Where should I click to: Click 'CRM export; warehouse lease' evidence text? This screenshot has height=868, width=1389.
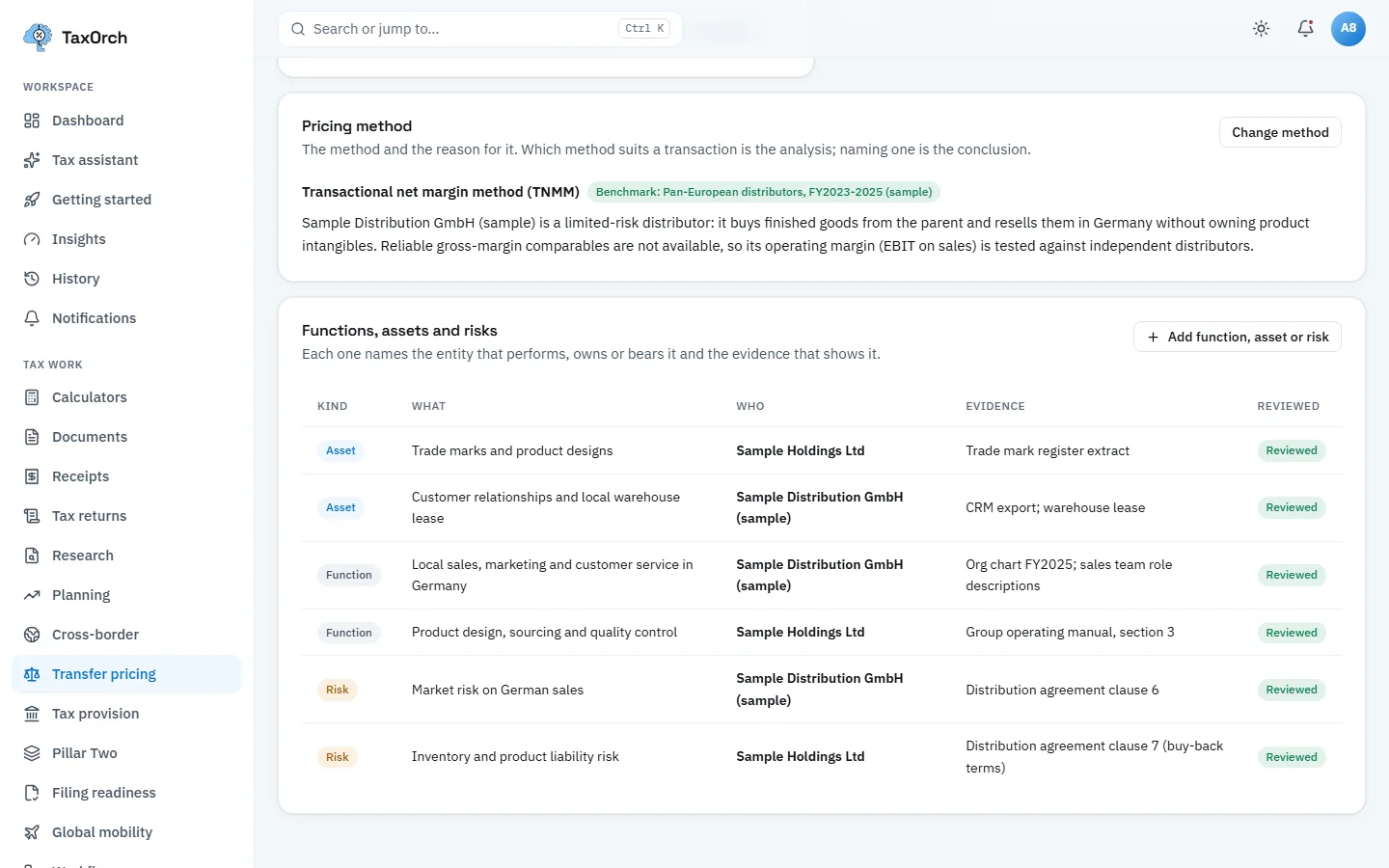(1055, 507)
